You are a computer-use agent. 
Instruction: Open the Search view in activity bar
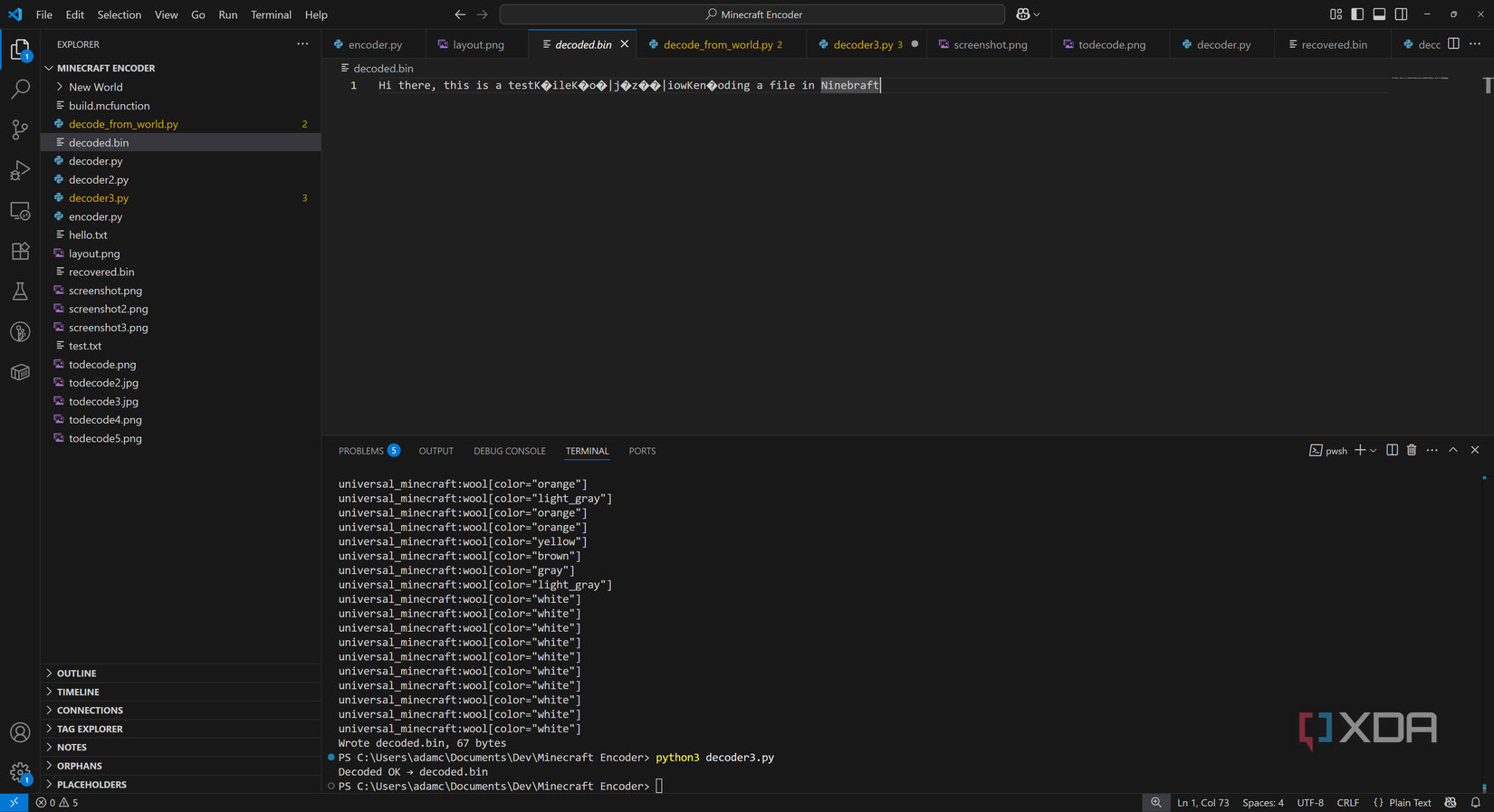click(20, 89)
